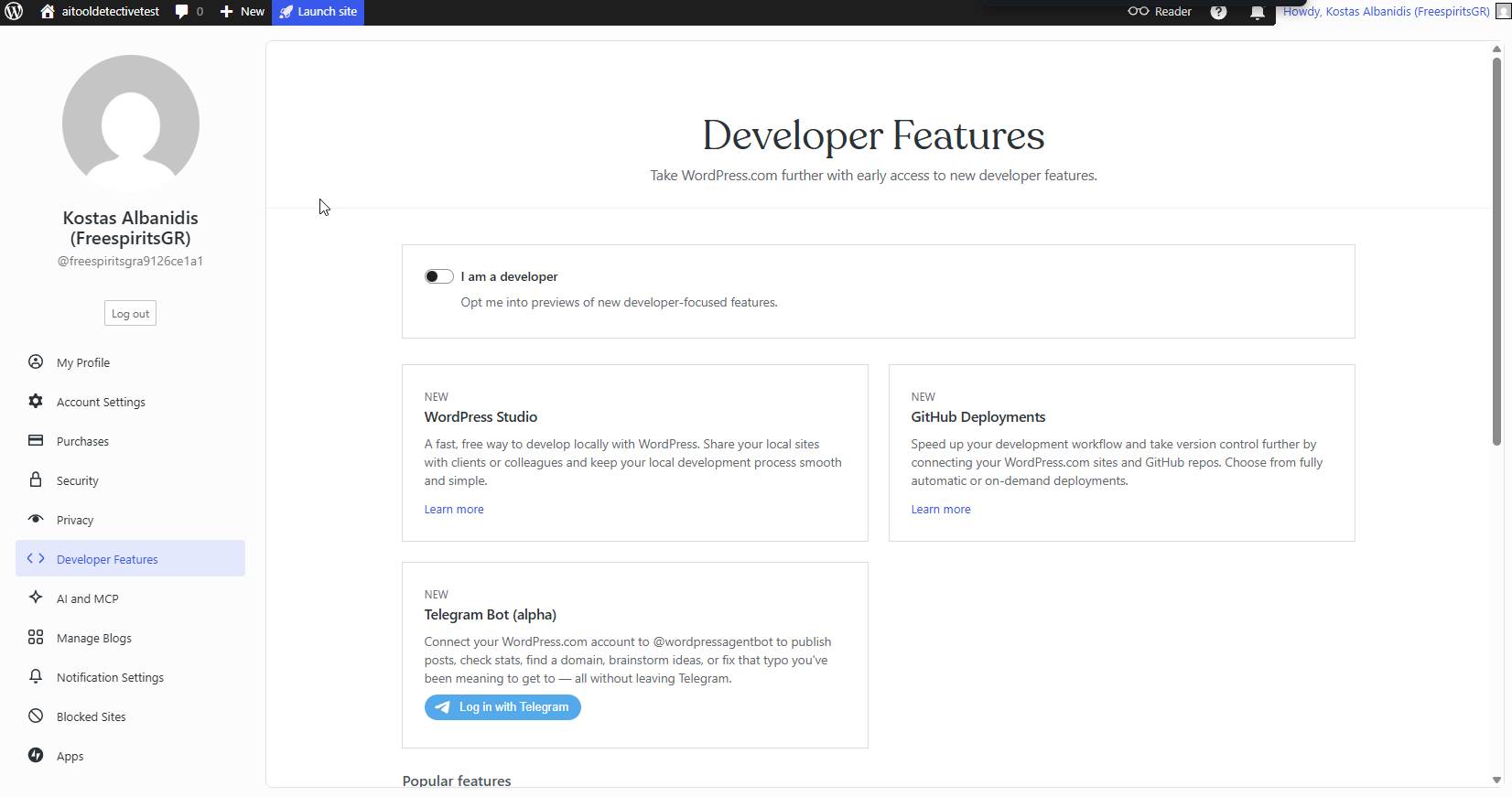Click the Log out button
Viewport: 1512px width, 797px height.
pyautogui.click(x=130, y=314)
